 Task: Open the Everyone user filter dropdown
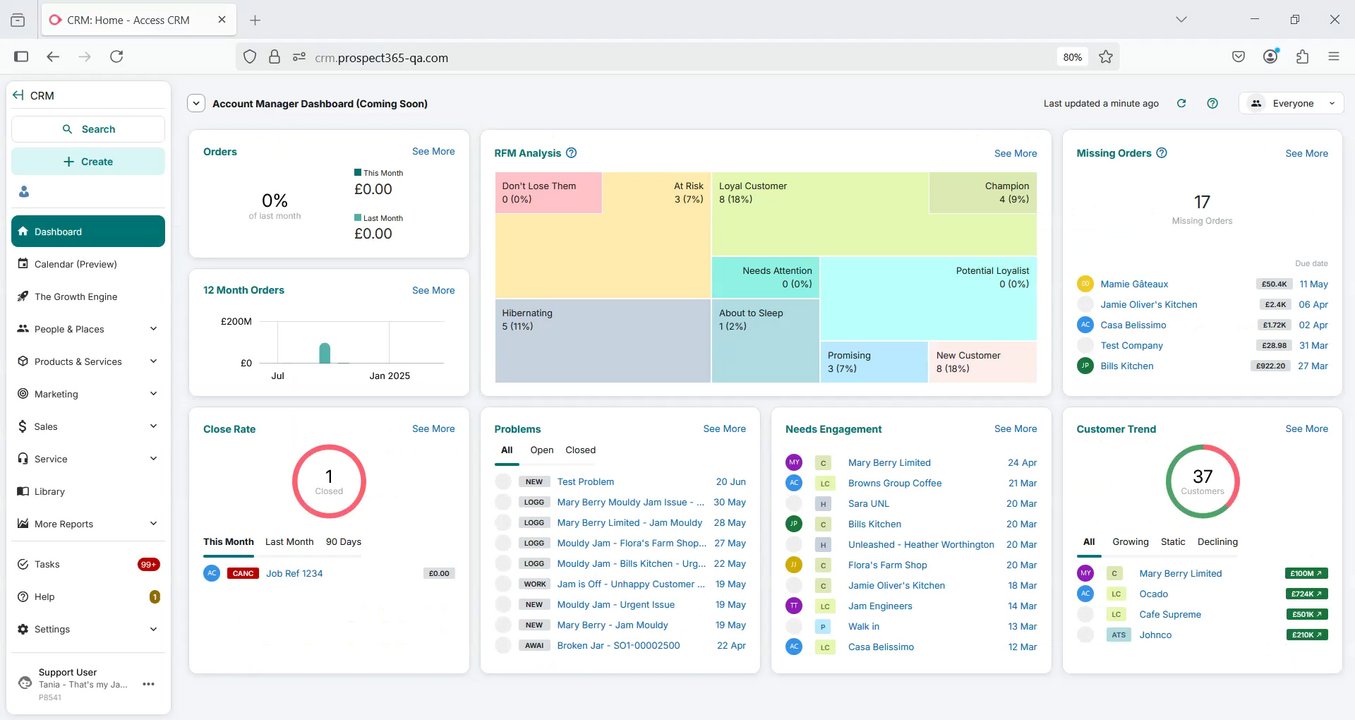(x=1291, y=103)
